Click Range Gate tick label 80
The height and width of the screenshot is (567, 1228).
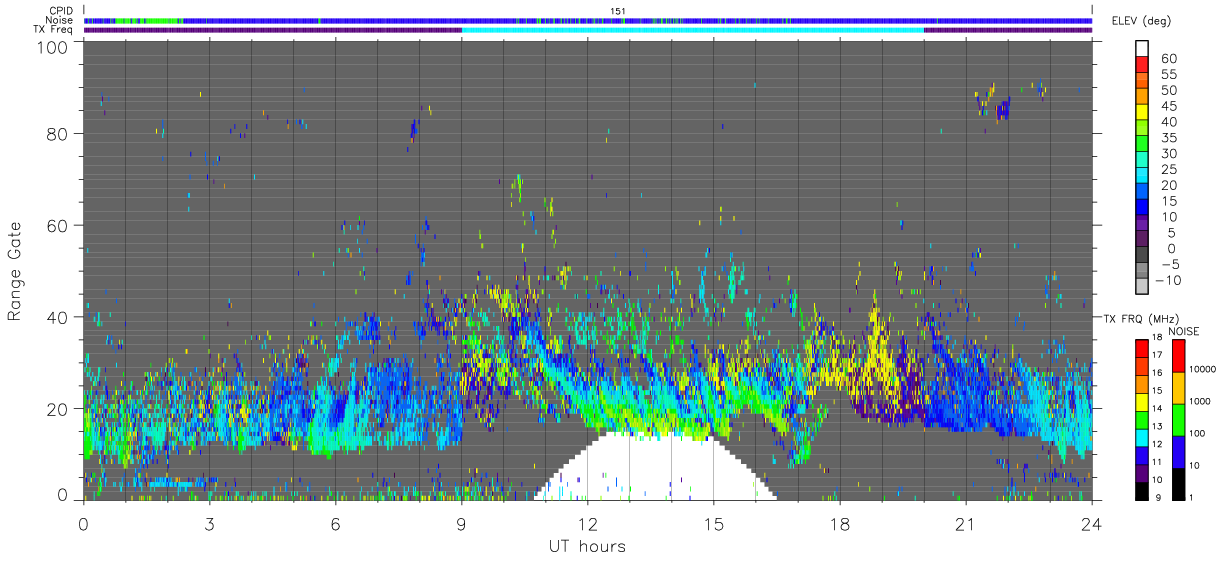coord(57,133)
